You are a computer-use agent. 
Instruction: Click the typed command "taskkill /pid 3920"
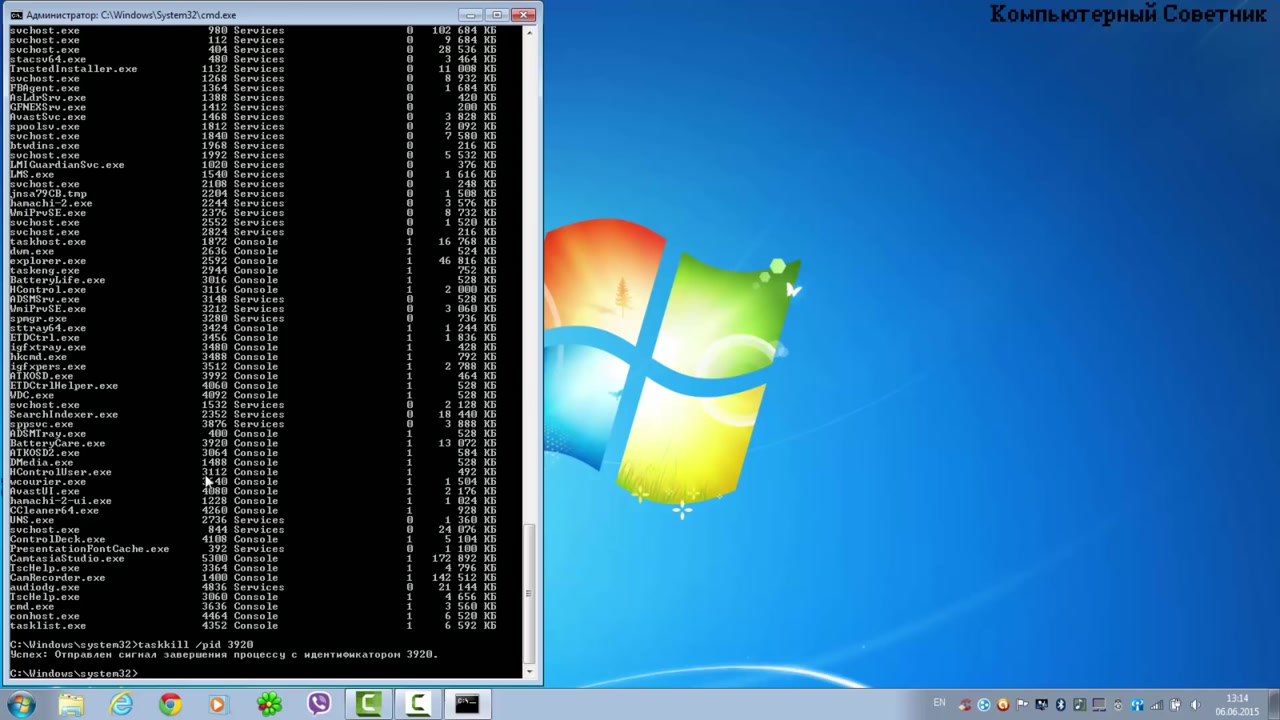click(195, 645)
